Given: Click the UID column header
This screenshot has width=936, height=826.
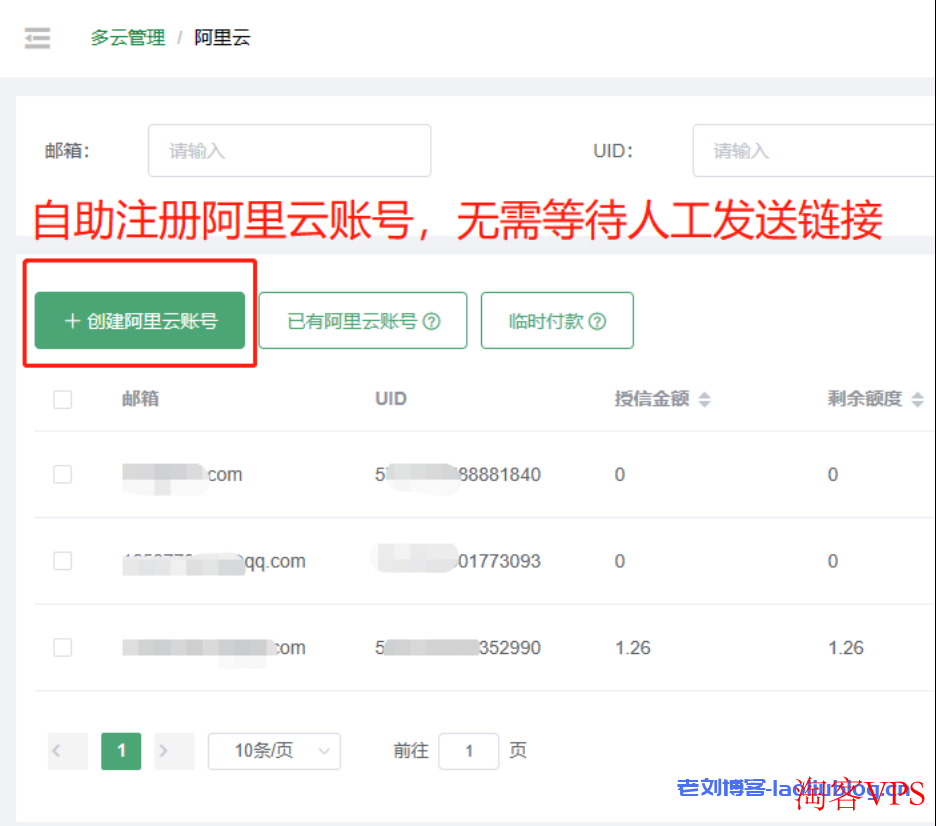Looking at the screenshot, I should (391, 399).
